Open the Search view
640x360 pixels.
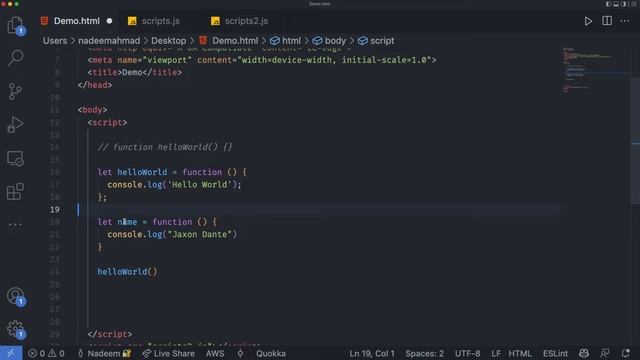click(x=16, y=58)
